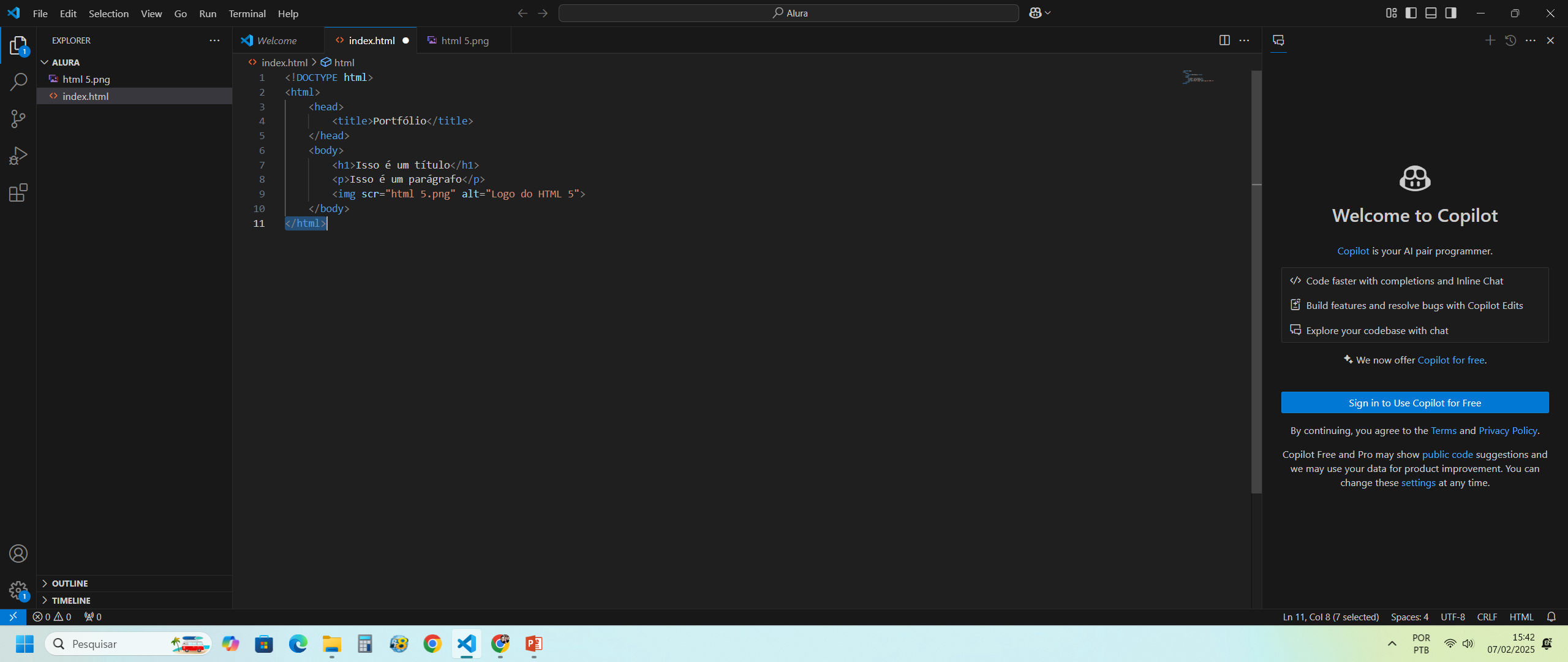Click the ports forwarded indicator in status bar
The width and height of the screenshot is (1568, 662).
click(x=93, y=617)
